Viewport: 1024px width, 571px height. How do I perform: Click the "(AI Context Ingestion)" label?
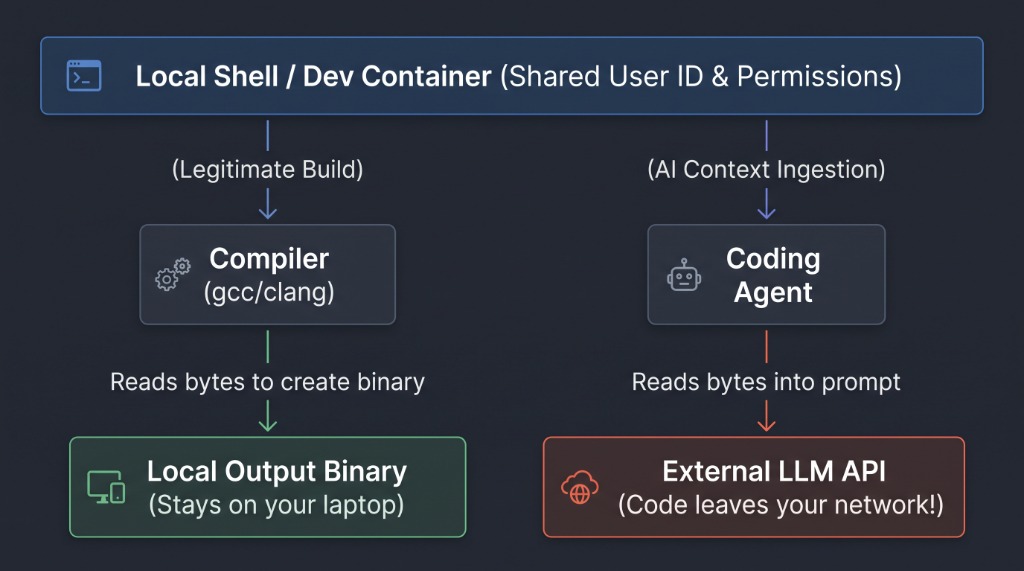click(x=766, y=170)
